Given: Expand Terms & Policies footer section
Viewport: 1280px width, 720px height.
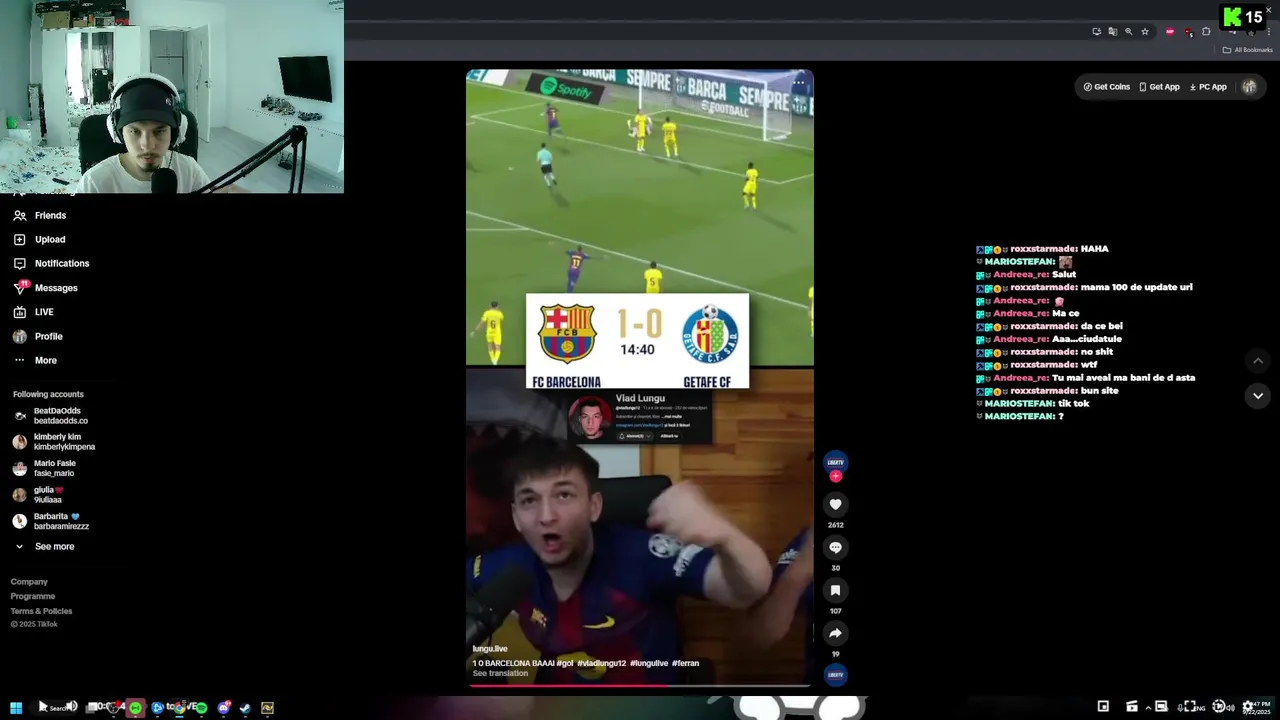Looking at the screenshot, I should point(41,611).
